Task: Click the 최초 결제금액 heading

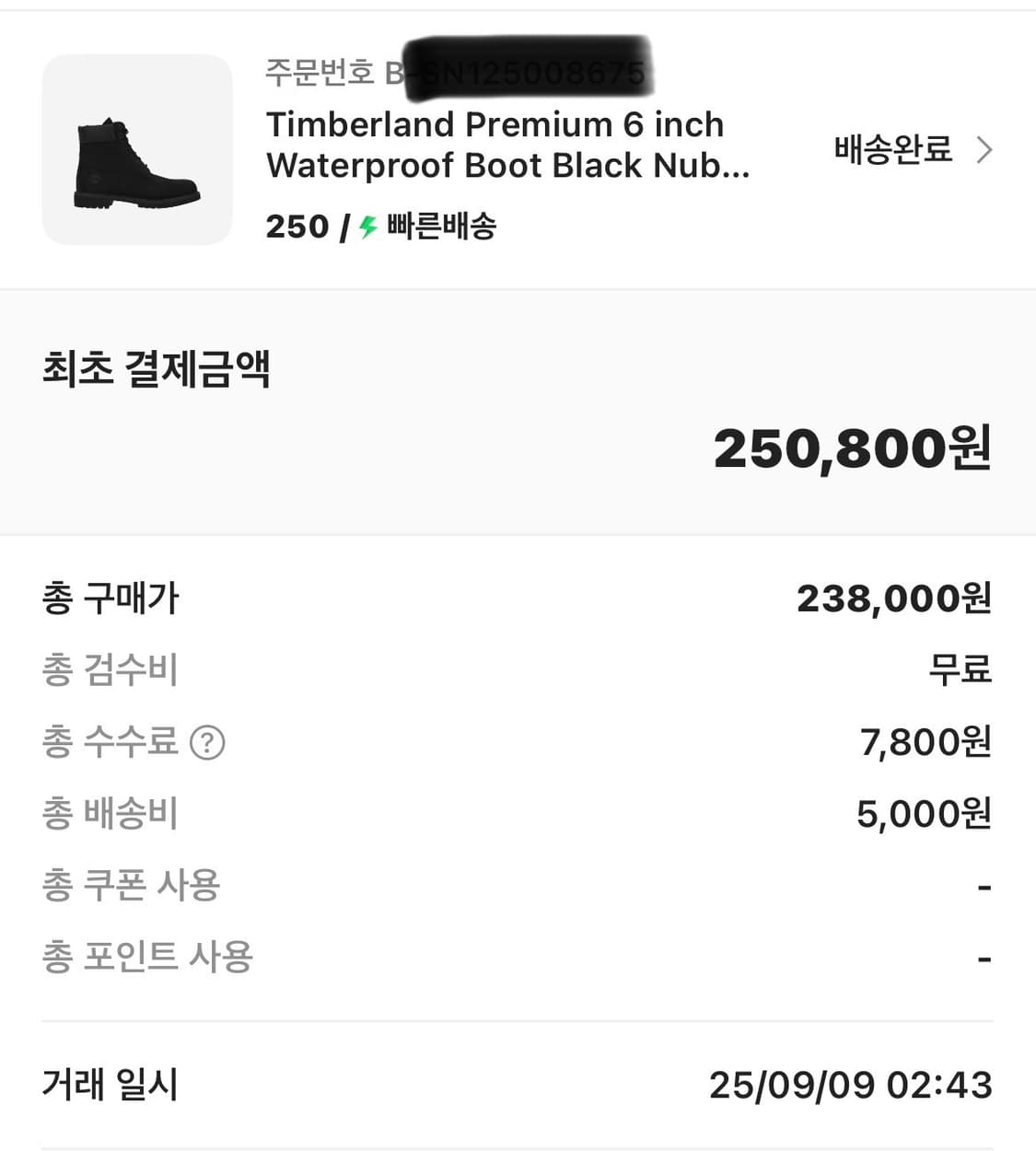Action: [156, 369]
